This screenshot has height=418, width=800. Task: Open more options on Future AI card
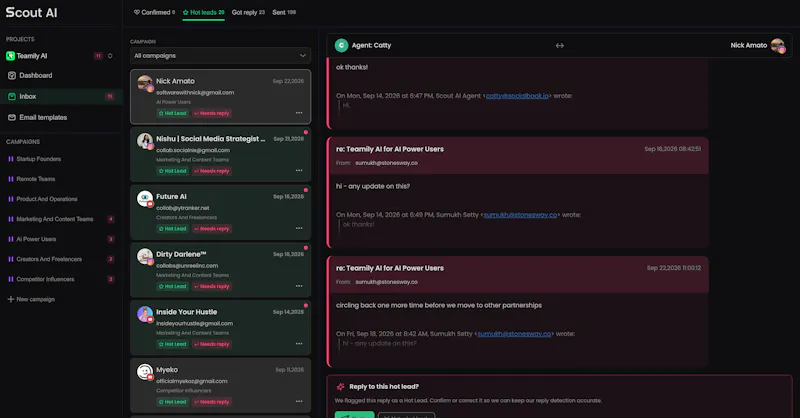(299, 228)
